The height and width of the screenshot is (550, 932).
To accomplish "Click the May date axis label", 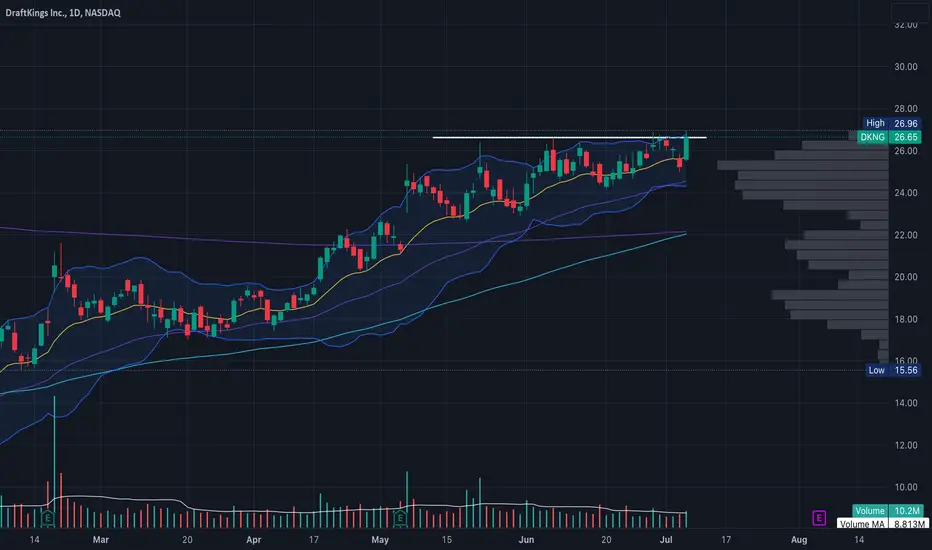I will pyautogui.click(x=380, y=540).
